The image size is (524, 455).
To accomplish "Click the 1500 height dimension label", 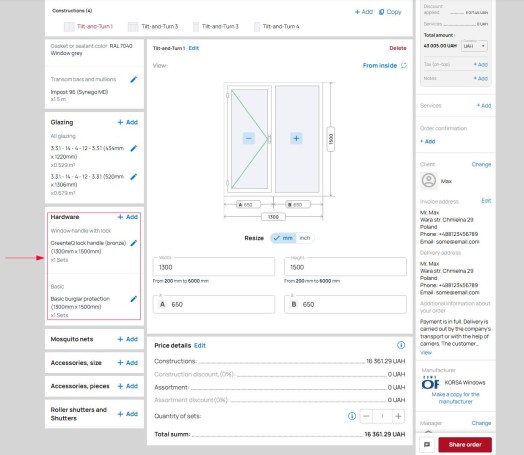I will click(x=331, y=139).
